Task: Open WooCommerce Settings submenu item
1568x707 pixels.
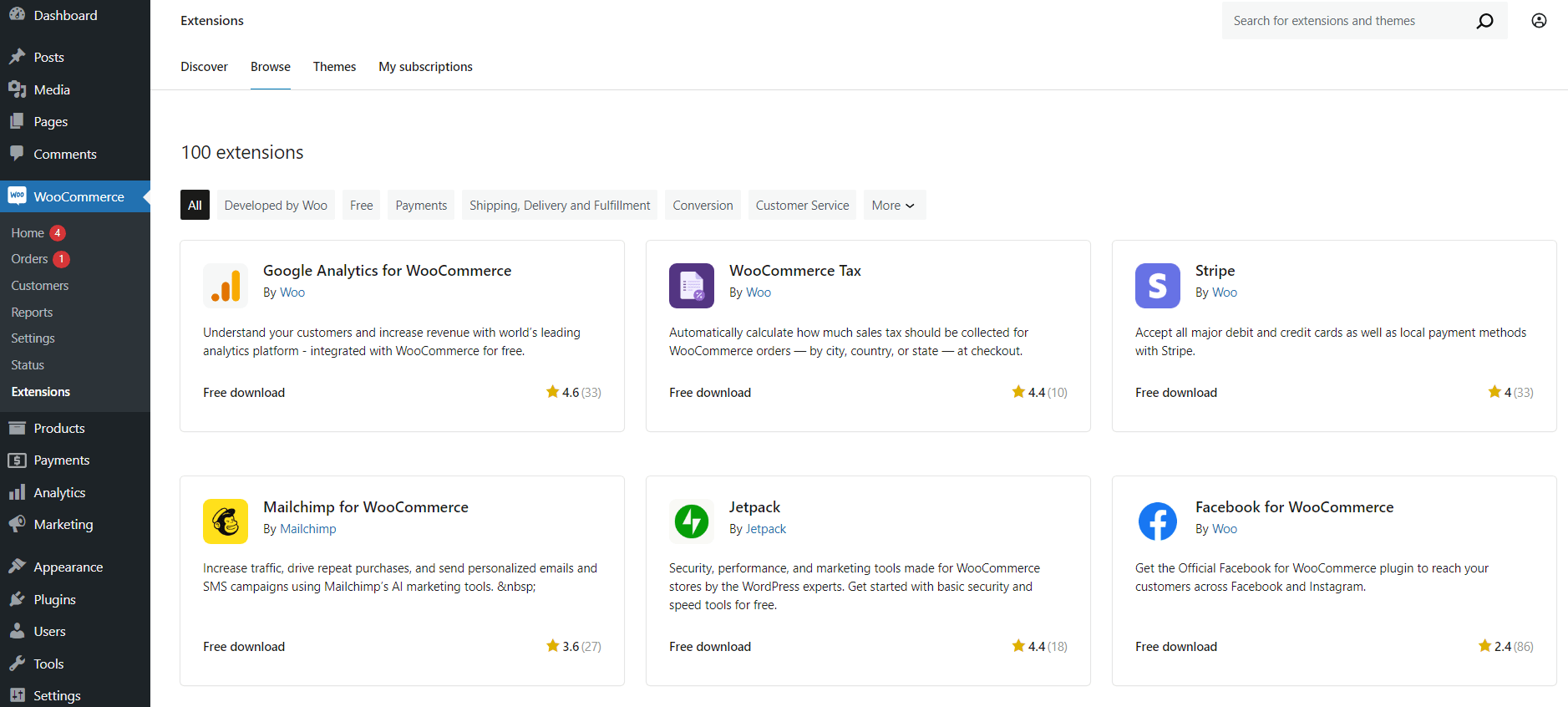Action: (x=33, y=338)
